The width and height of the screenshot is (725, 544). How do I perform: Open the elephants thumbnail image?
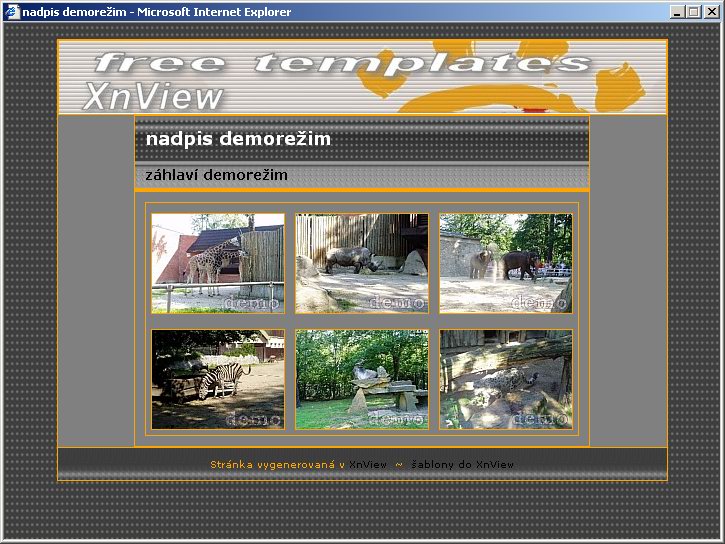click(x=506, y=263)
